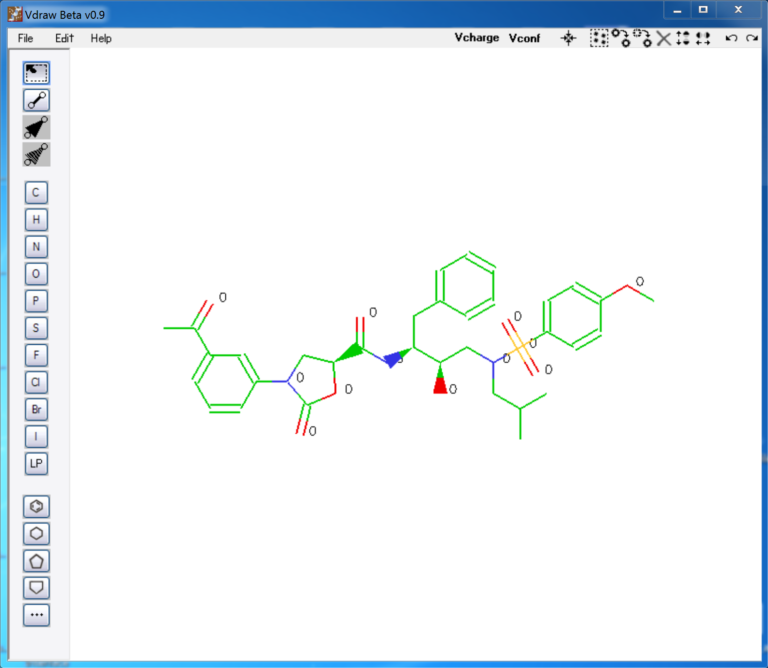This screenshot has height=668, width=768.
Task: Select the hashed wedge bond tool
Action: (37, 154)
